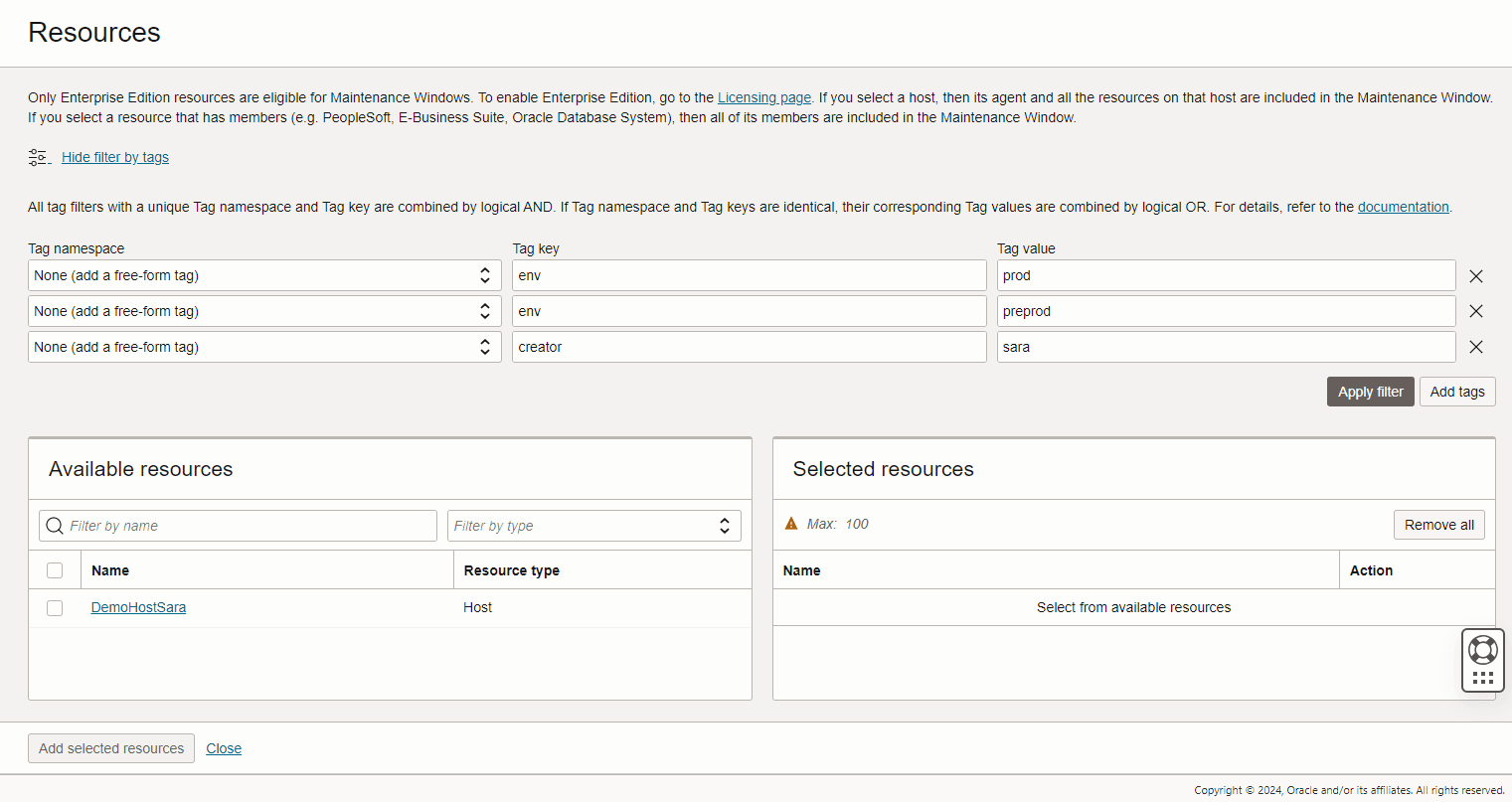Remove the creator sara tag filter row

[1476, 347]
